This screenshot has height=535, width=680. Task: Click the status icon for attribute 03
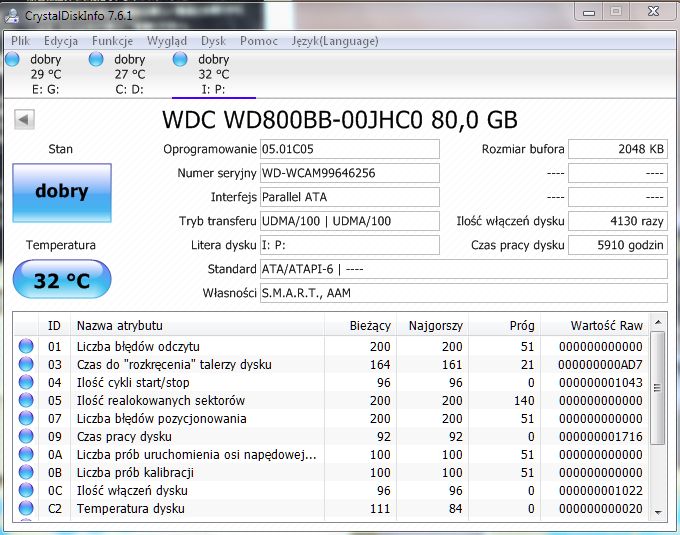click(x=26, y=364)
